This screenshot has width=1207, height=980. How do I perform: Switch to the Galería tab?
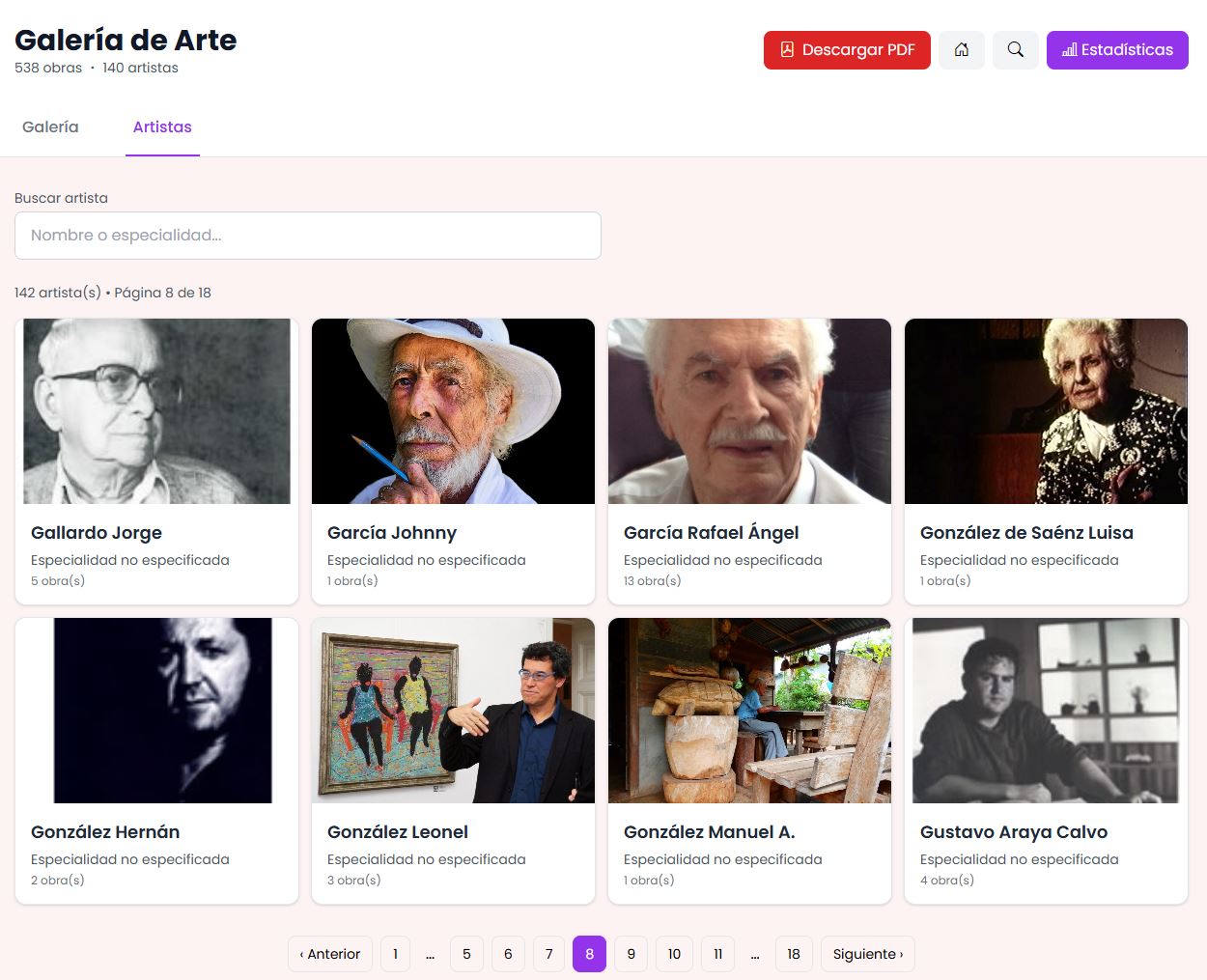coord(50,127)
